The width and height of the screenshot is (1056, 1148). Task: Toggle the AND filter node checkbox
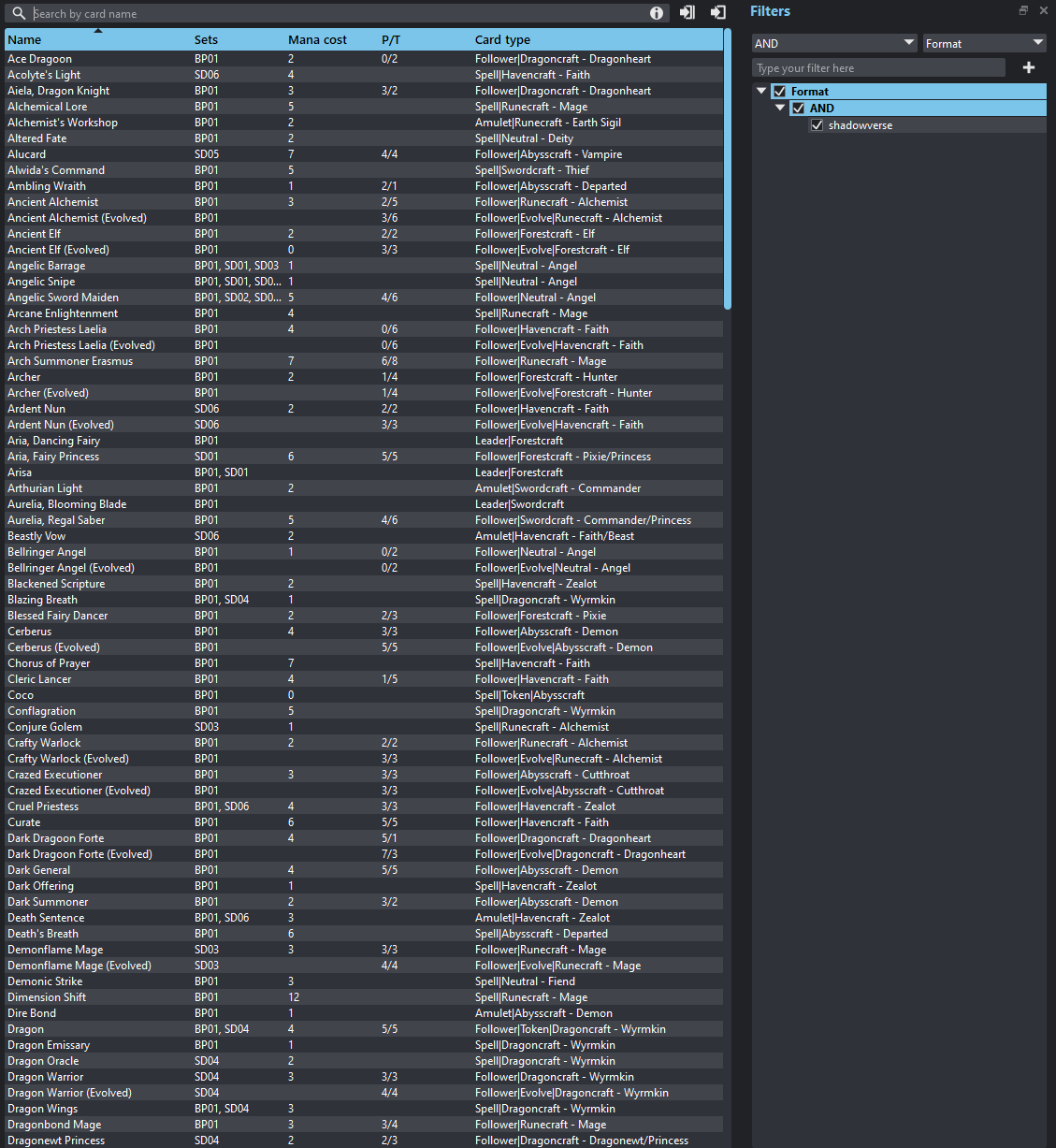(x=798, y=109)
